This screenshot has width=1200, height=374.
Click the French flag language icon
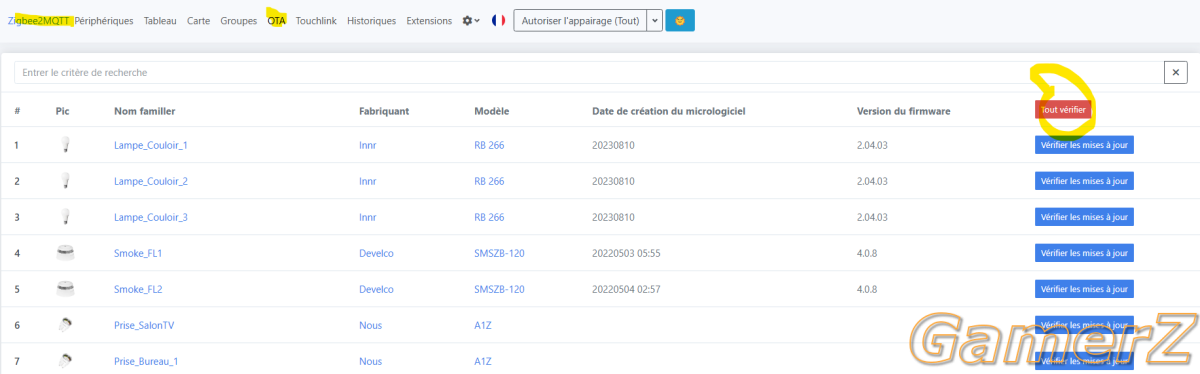(498, 20)
